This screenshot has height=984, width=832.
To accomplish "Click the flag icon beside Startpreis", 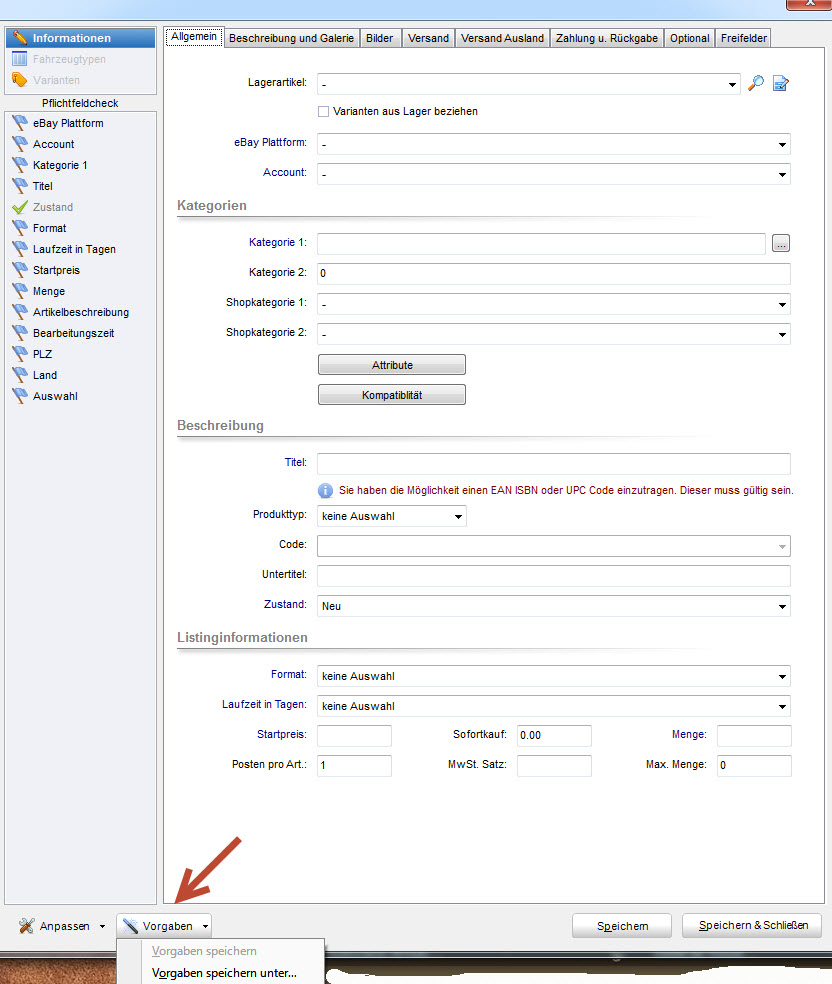I will tap(19, 270).
